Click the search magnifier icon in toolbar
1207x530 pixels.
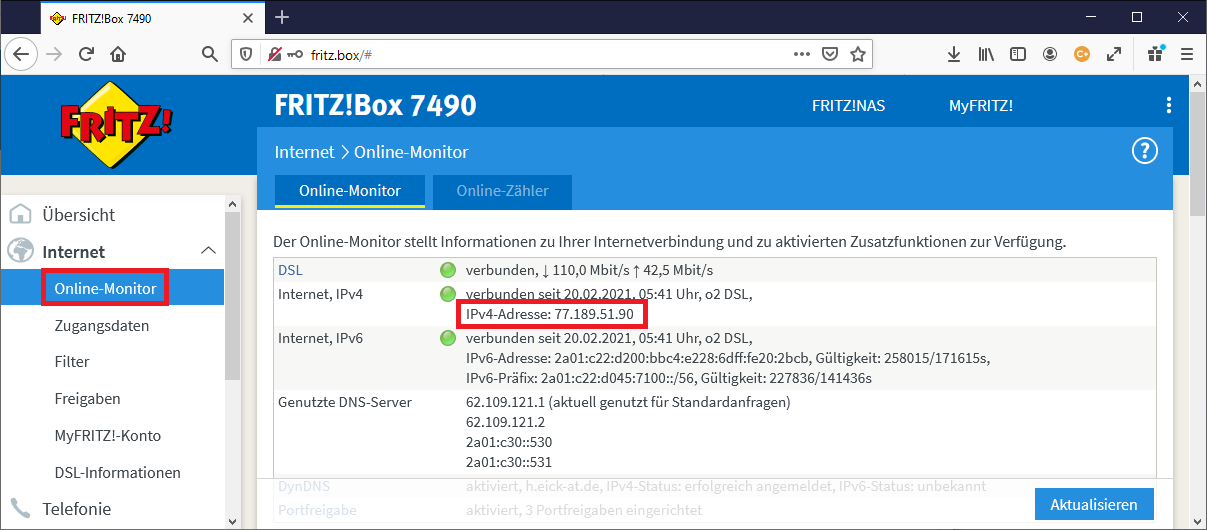pyautogui.click(x=210, y=54)
